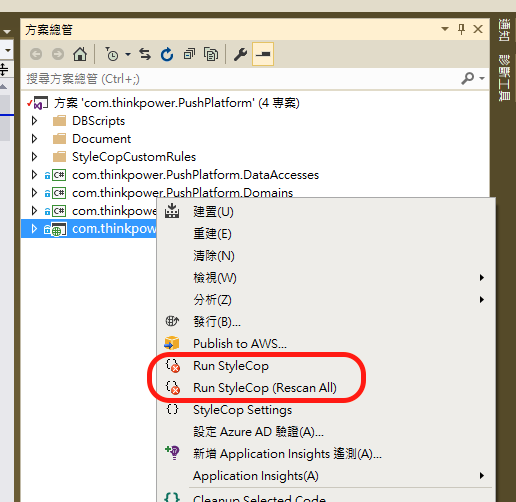Focus the Solution Explorer search field
This screenshot has width=516, height=502.
coord(240,79)
